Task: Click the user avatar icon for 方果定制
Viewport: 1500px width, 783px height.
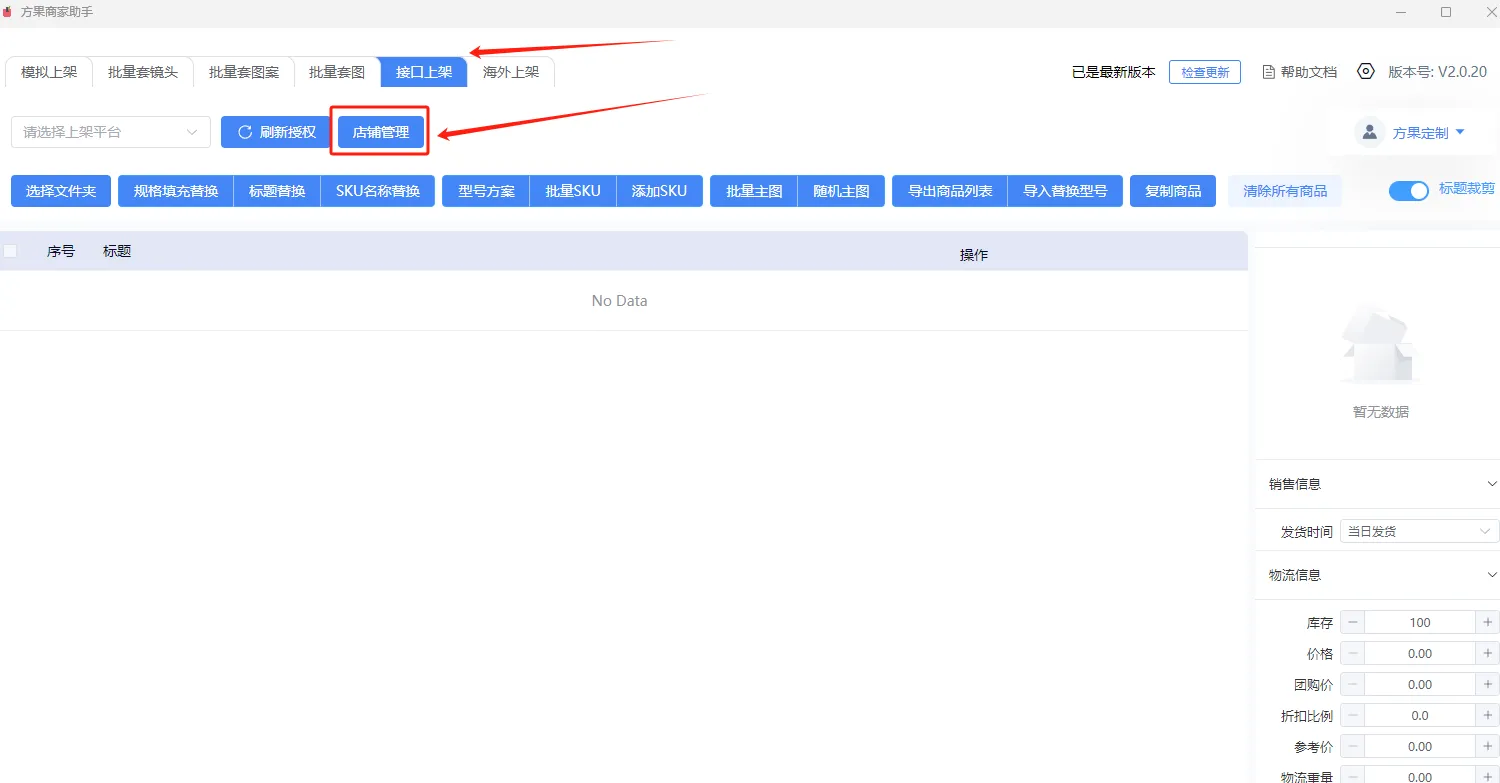Action: click(x=1370, y=132)
